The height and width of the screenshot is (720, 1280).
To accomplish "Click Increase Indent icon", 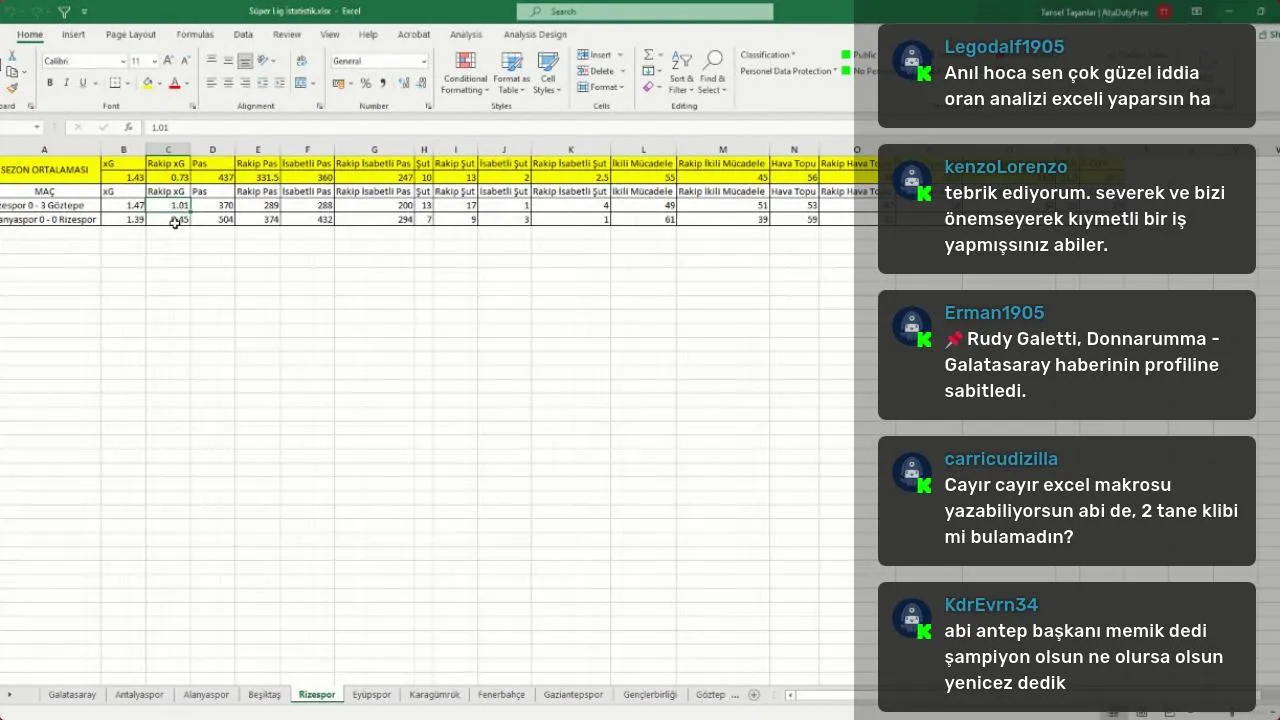I will [281, 83].
